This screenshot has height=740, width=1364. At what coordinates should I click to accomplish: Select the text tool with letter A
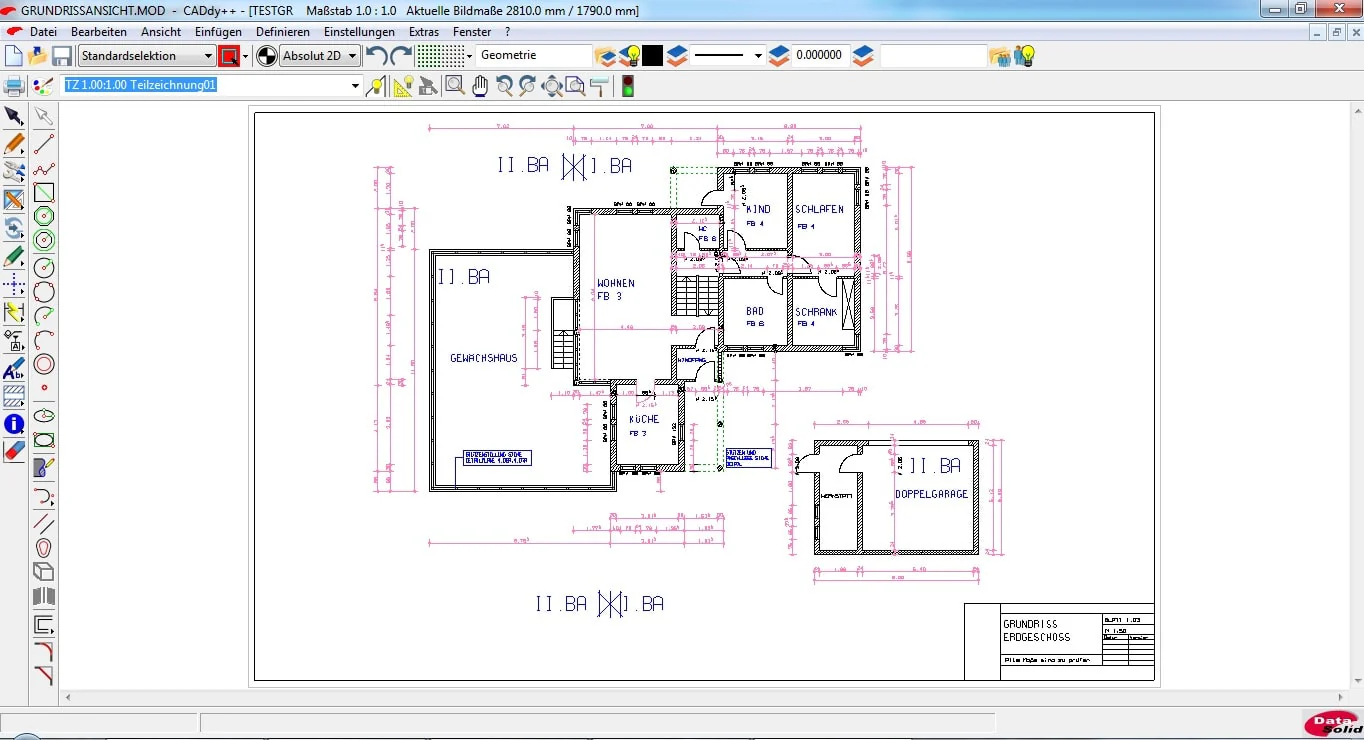coord(14,370)
